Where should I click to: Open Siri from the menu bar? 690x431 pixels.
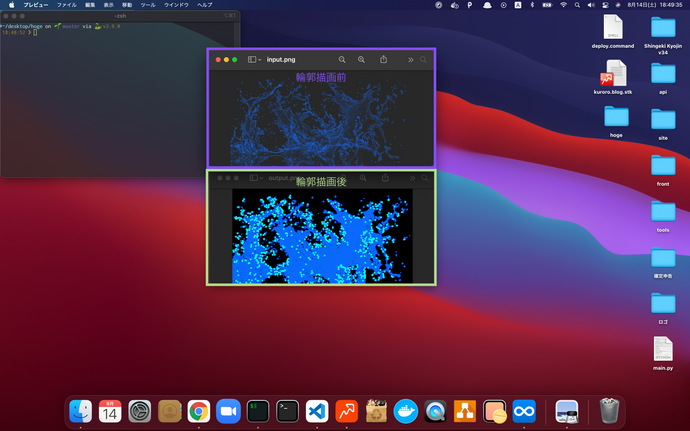(618, 5)
